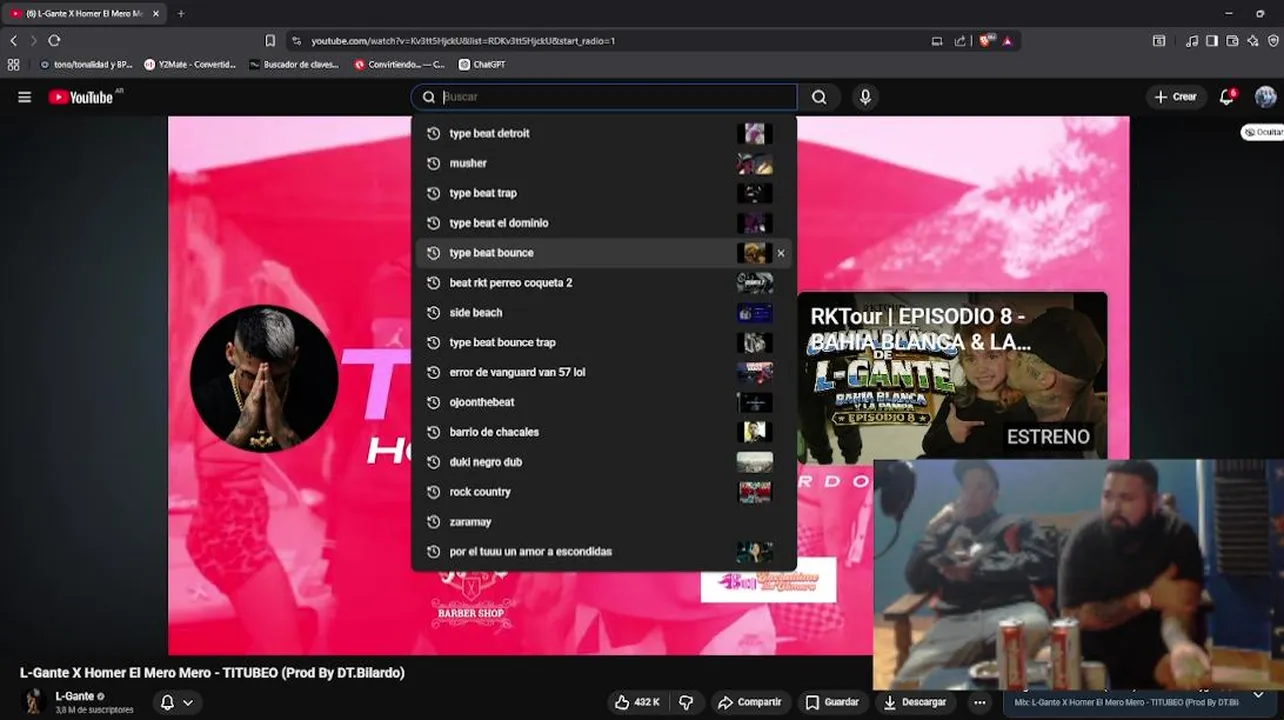Go forward in browser
The width and height of the screenshot is (1284, 720).
click(x=33, y=41)
